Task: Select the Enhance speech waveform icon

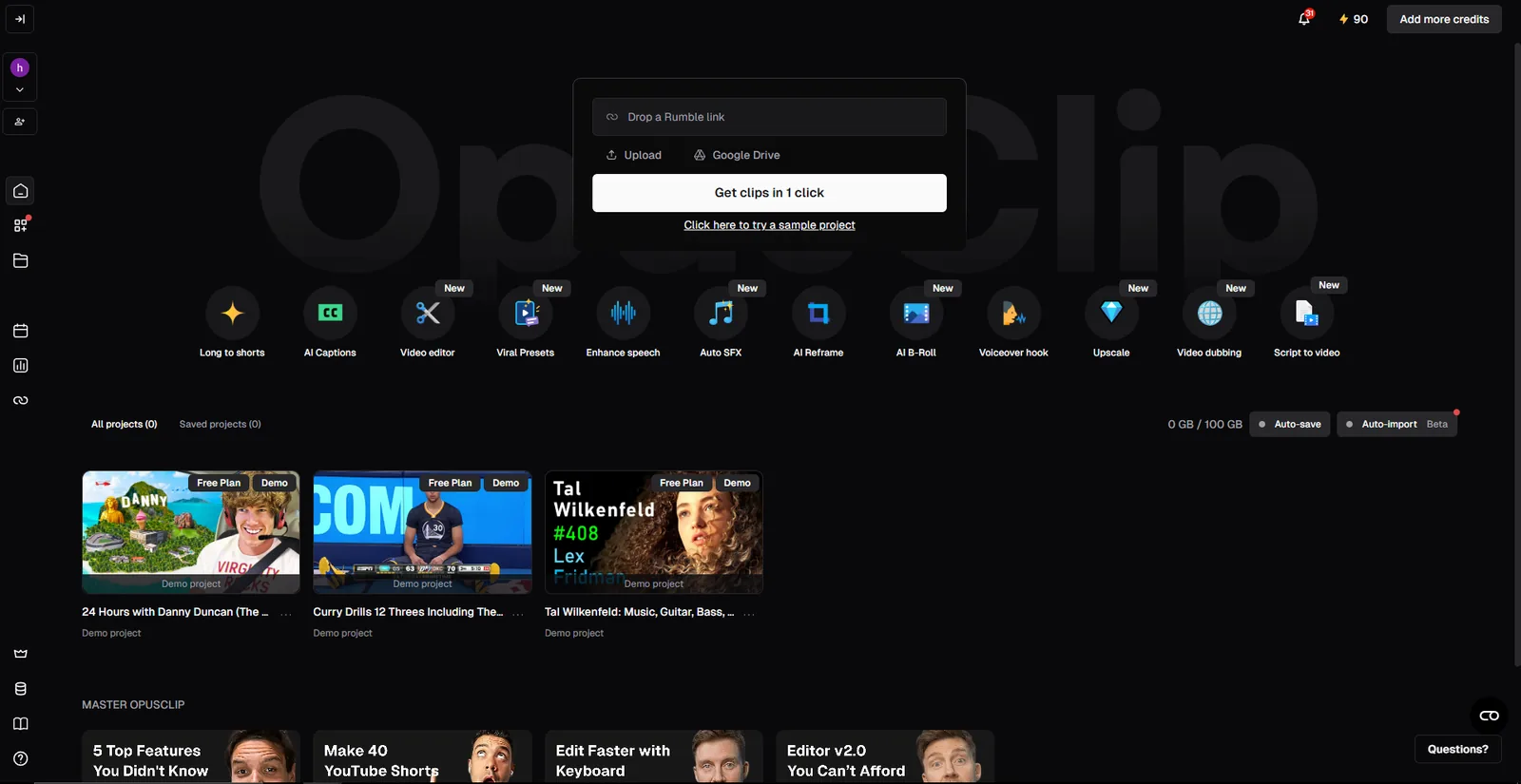Action: (624, 314)
